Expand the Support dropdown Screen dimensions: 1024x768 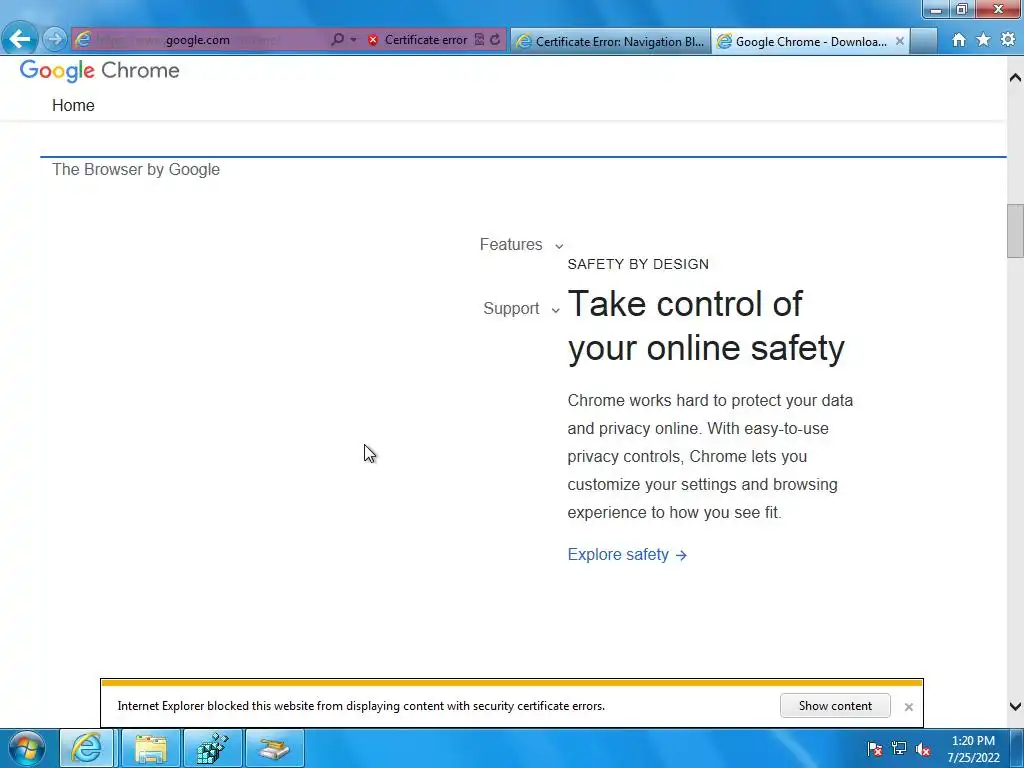521,308
